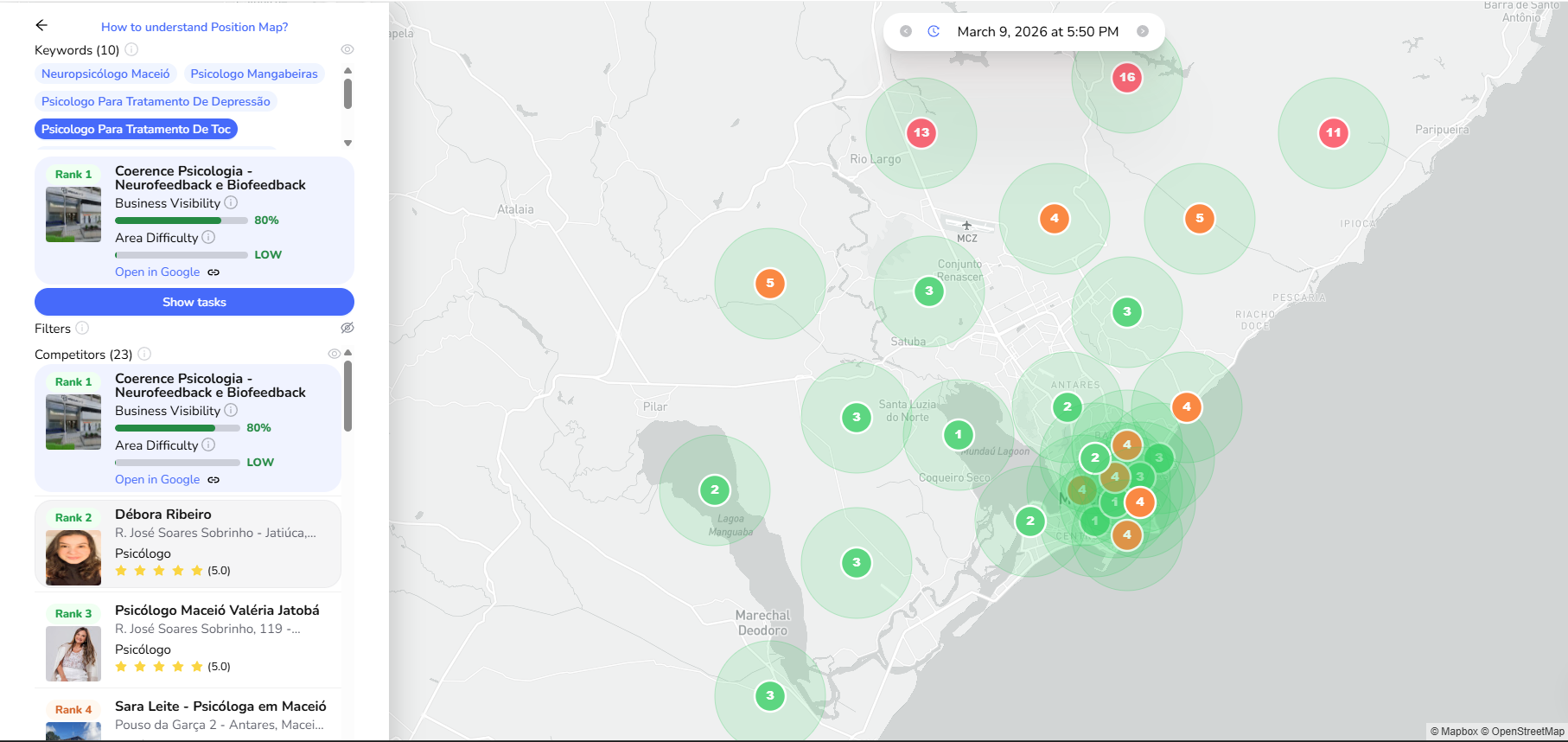Open scan history clock icon
Image resolution: width=1568 pixels, height=742 pixels.
pyautogui.click(x=934, y=31)
